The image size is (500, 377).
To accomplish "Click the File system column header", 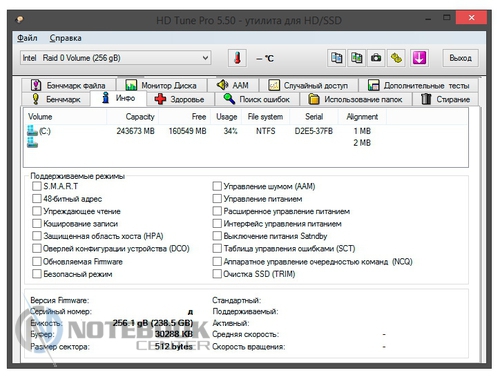I will click(x=266, y=117).
